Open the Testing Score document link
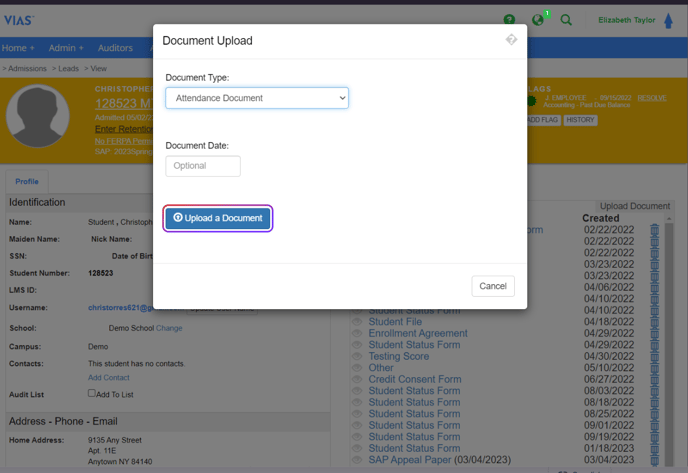Screen dimensions: 688x473 [398, 356]
